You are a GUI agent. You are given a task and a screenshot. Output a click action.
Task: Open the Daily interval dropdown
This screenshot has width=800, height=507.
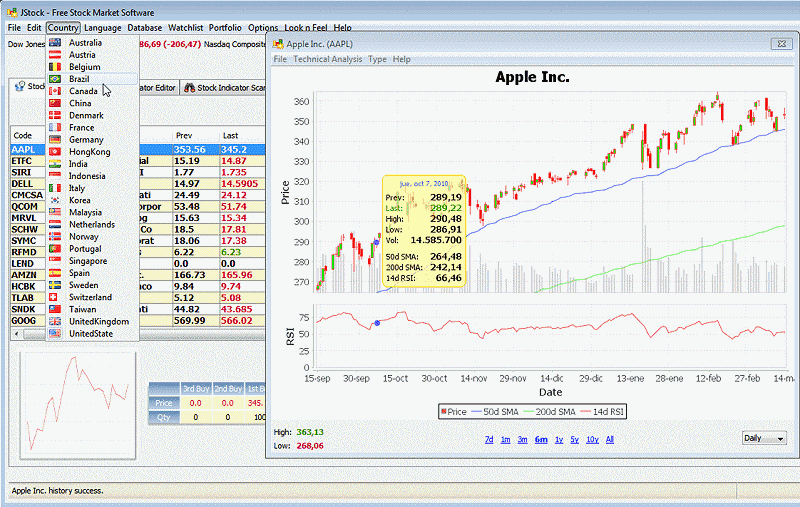point(764,438)
